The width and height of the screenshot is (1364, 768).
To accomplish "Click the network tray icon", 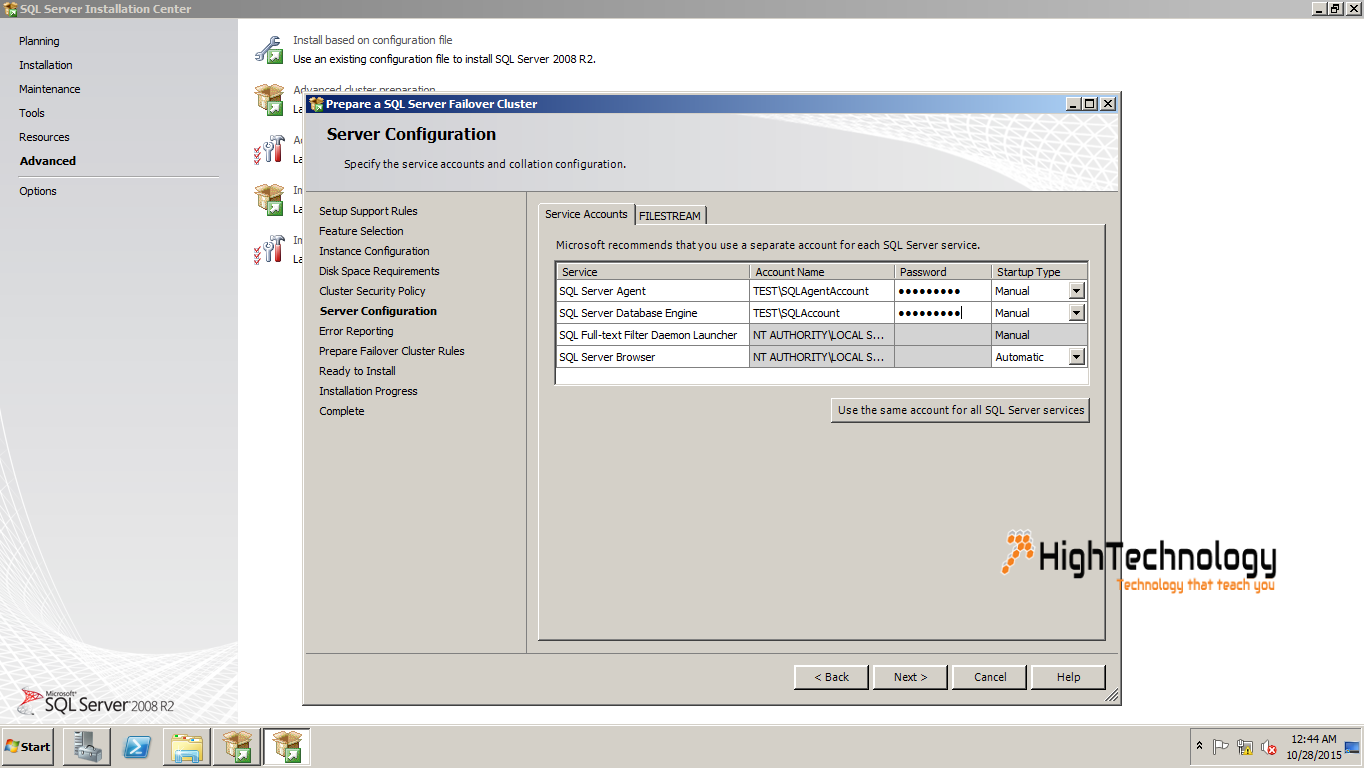I will [x=1245, y=747].
